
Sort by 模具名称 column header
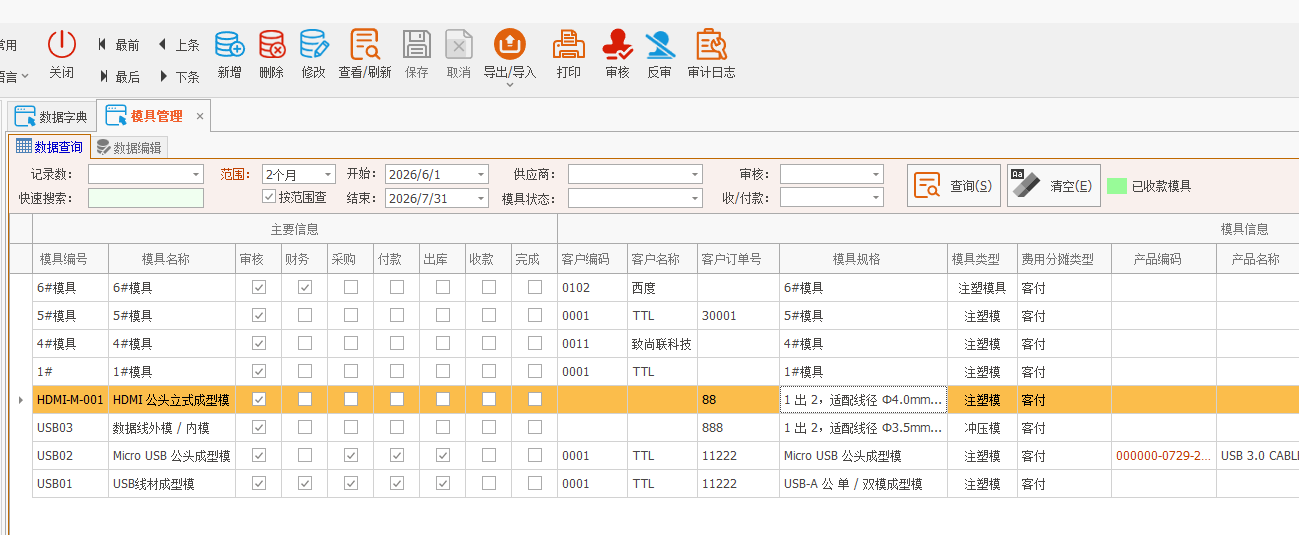click(x=172, y=259)
